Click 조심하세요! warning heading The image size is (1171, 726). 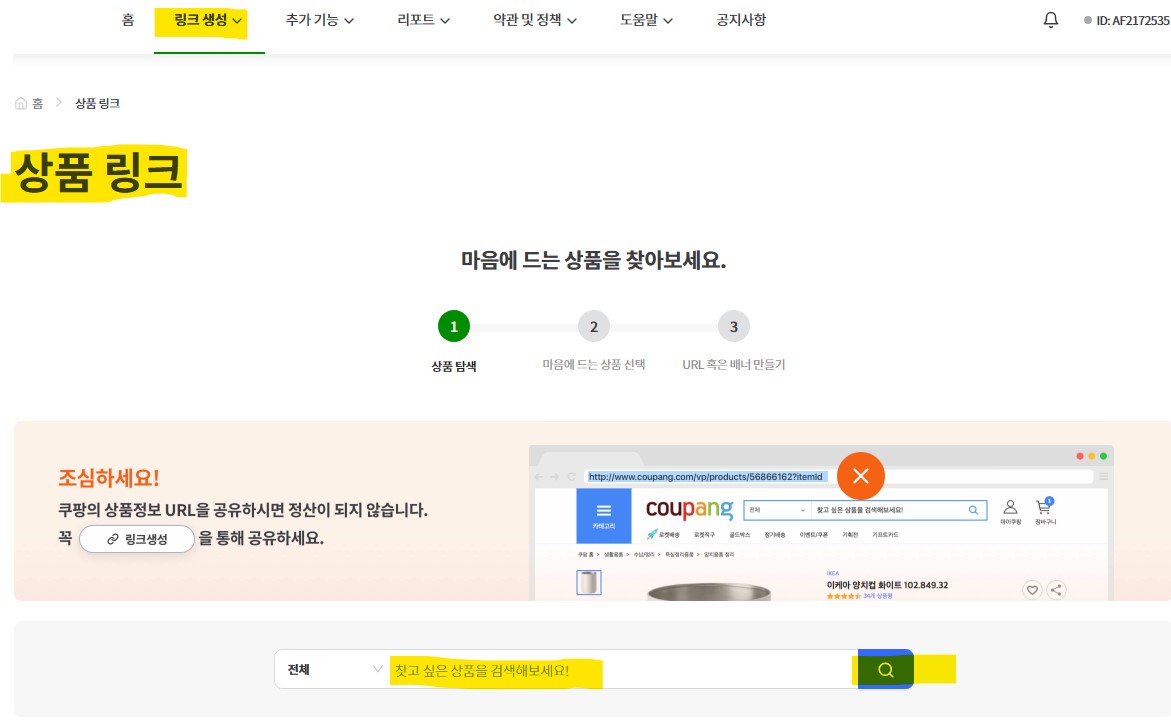pos(108,478)
